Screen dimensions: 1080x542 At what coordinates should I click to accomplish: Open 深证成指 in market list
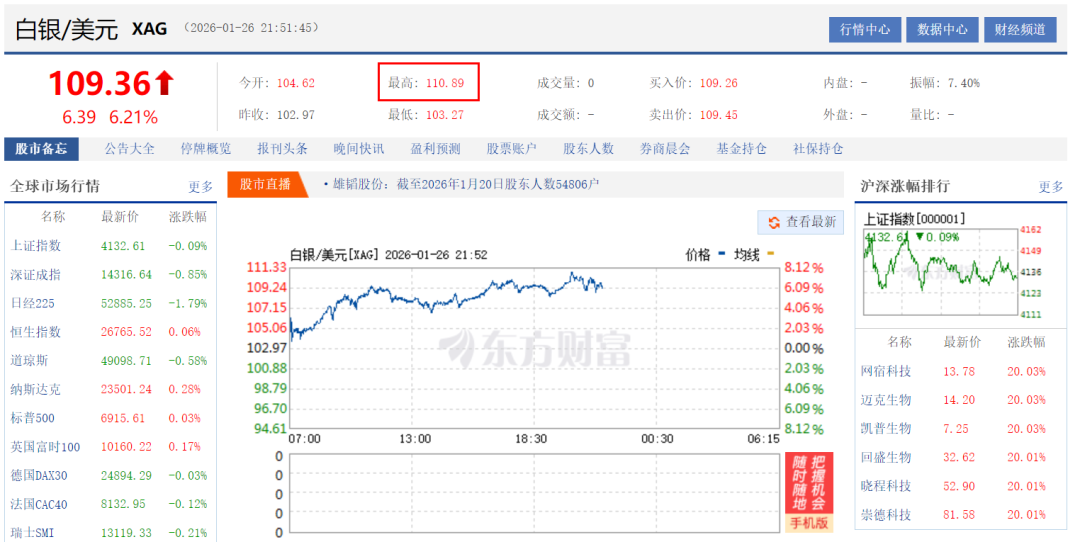tap(36, 275)
